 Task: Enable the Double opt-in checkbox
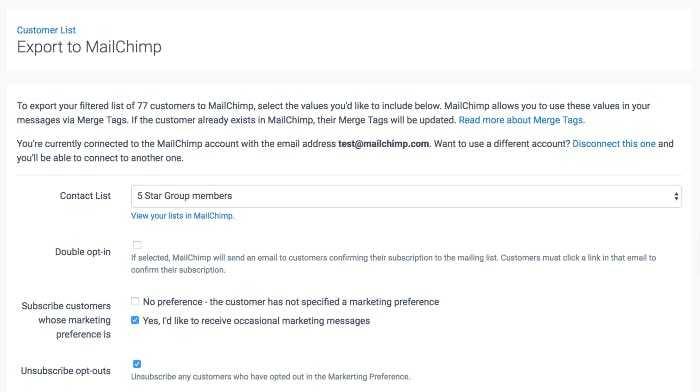click(137, 245)
